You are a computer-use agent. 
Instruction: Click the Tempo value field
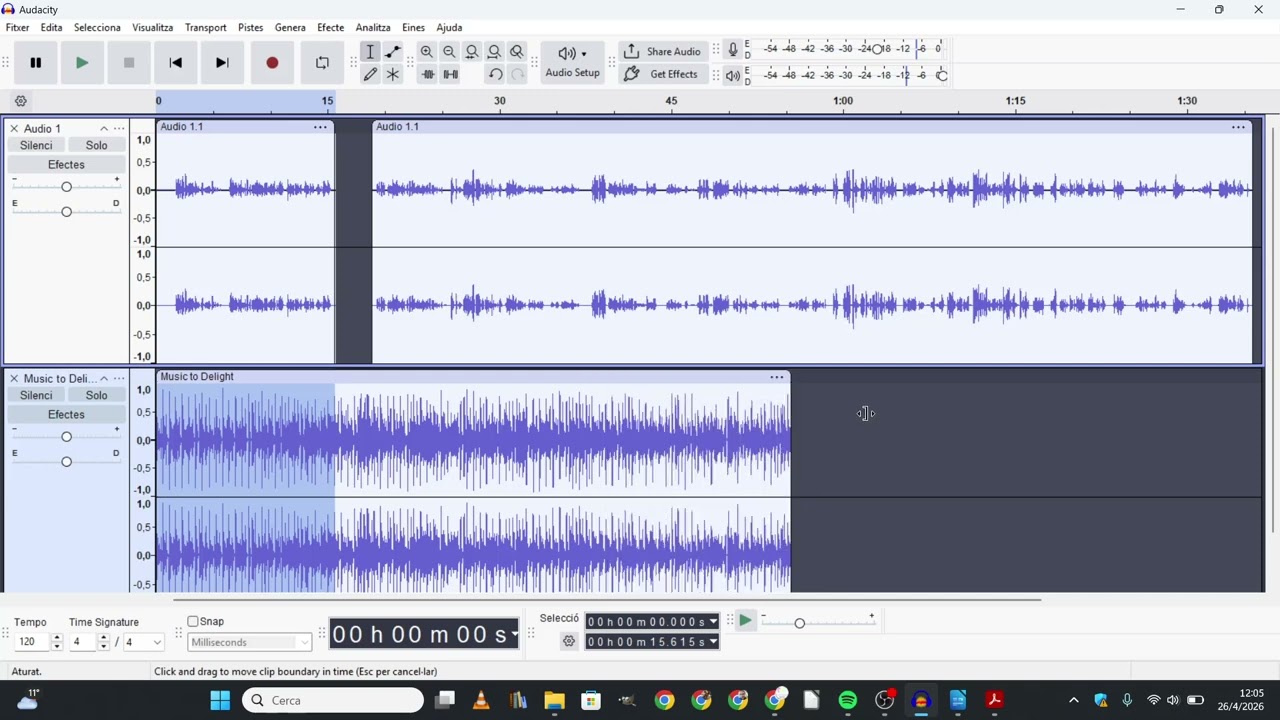[x=31, y=642]
